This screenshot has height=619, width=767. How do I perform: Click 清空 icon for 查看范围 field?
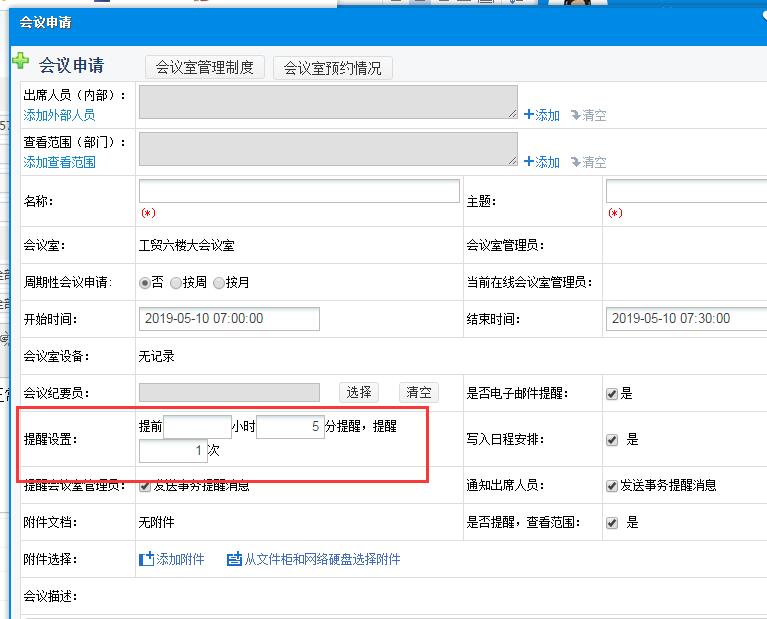click(576, 162)
